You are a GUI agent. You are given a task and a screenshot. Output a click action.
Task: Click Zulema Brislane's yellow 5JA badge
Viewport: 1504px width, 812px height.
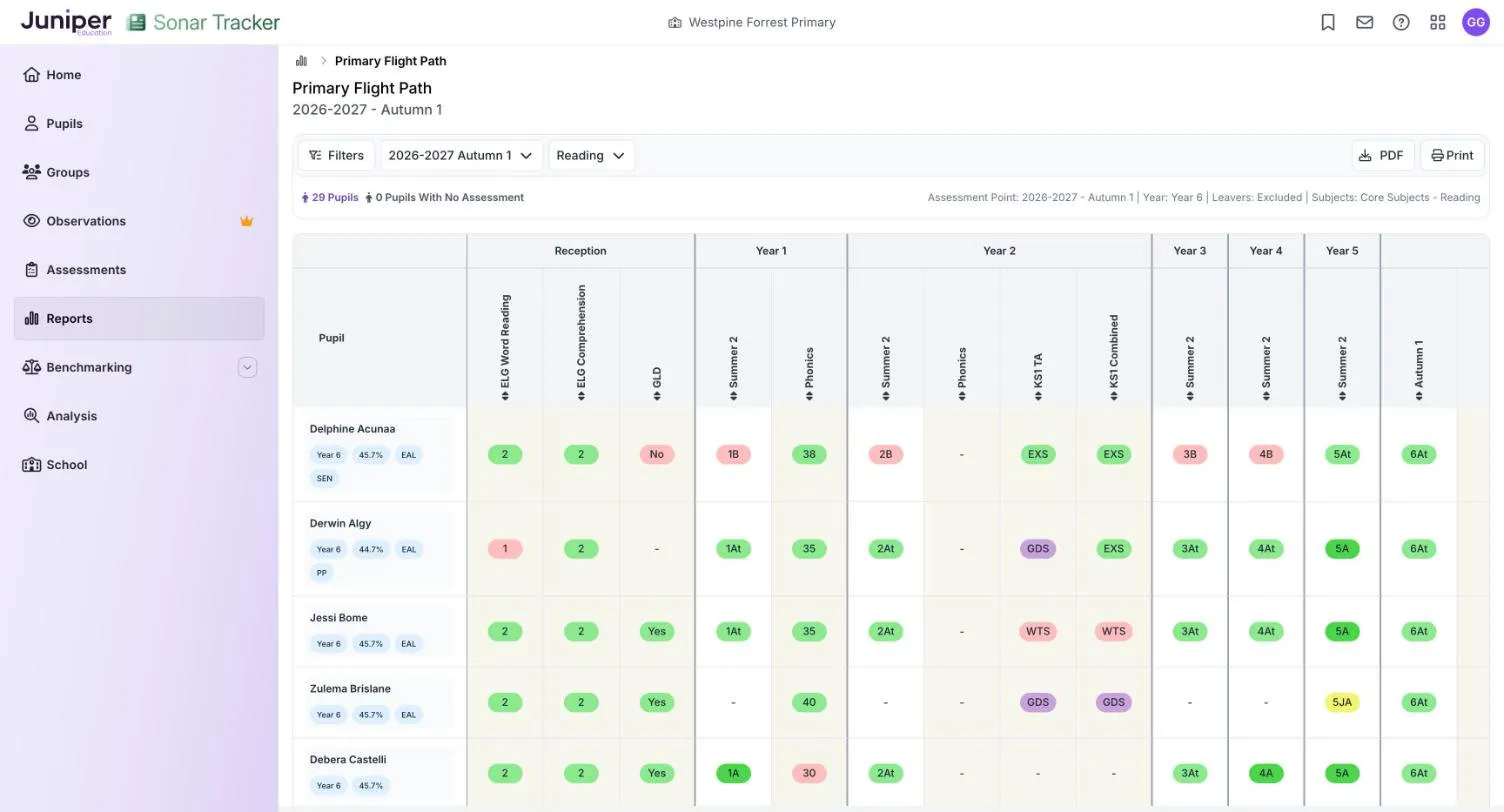1342,702
